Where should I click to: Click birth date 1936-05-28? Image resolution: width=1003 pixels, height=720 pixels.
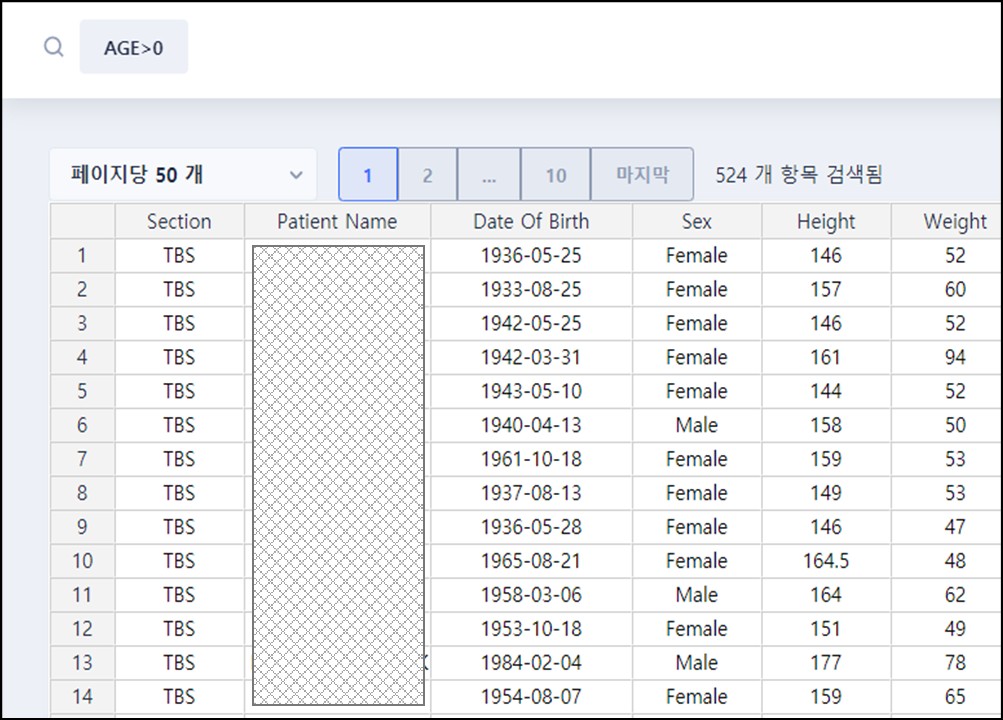(531, 527)
